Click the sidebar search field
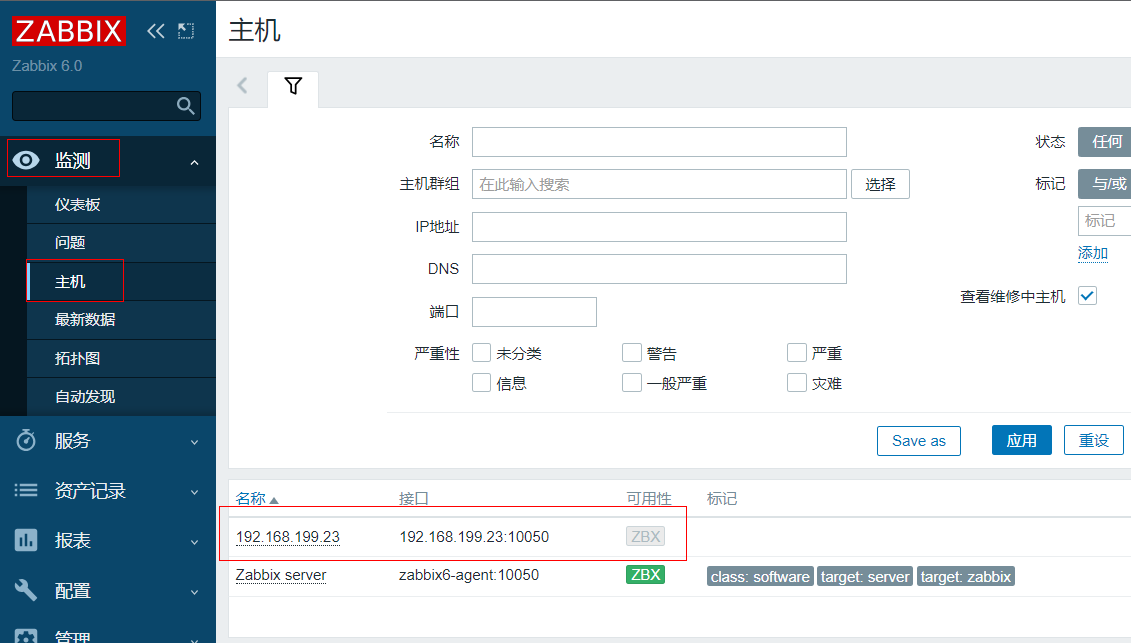Viewport: 1131px width, 643px height. click(94, 106)
